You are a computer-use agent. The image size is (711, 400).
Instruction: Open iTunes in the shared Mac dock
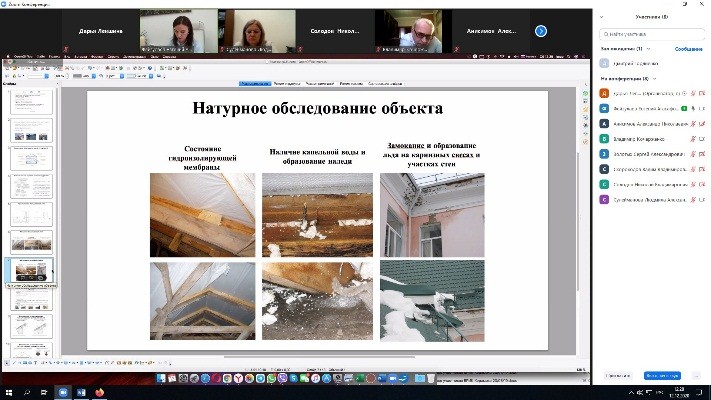tap(316, 378)
